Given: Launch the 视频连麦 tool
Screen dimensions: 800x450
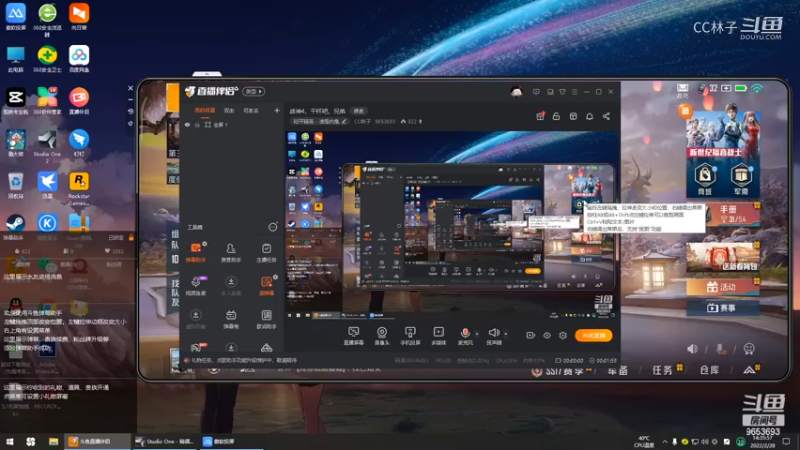Looking at the screenshot, I should pyautogui.click(x=196, y=286).
